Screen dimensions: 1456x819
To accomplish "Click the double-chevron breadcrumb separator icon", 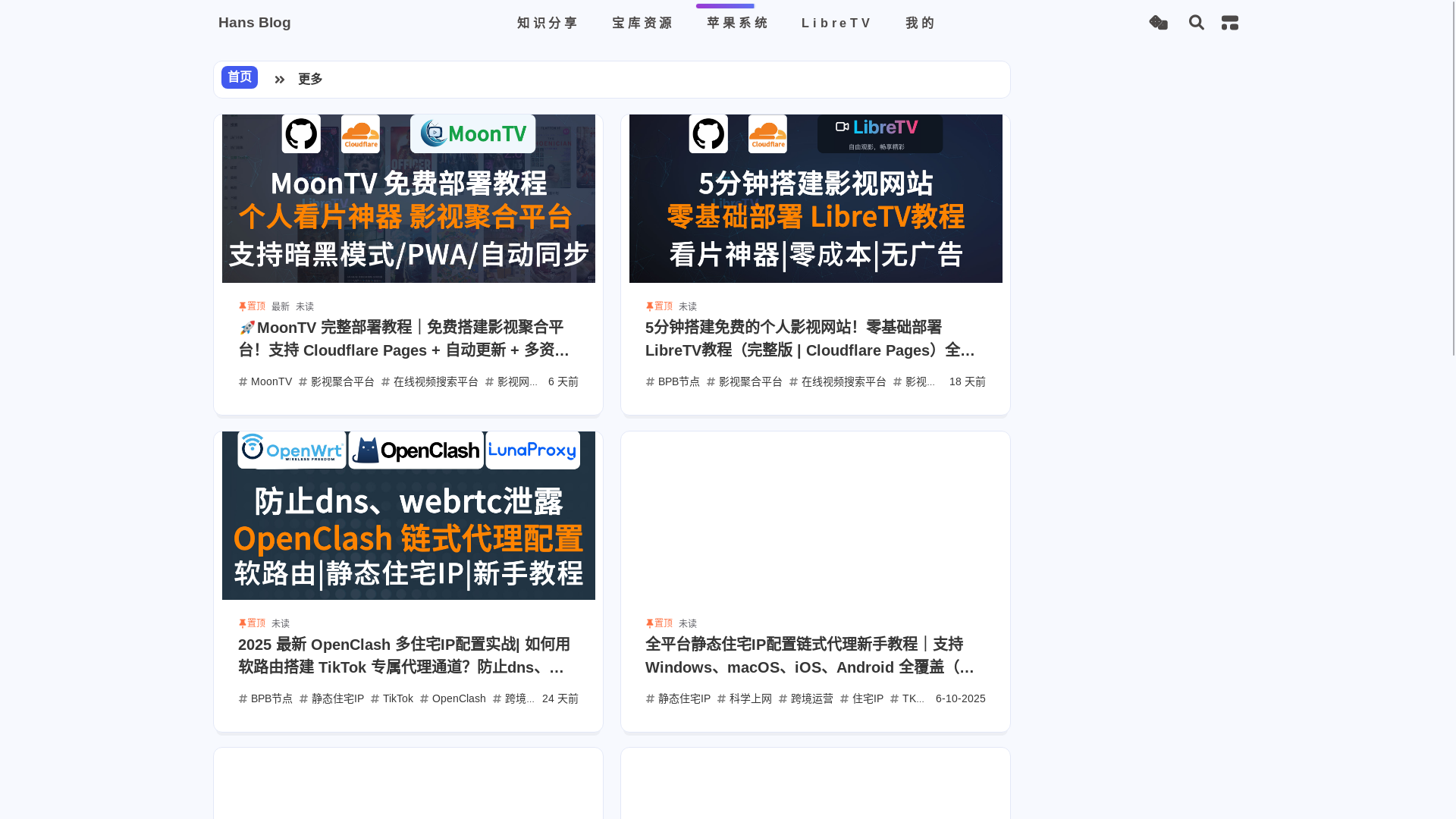I will click(279, 80).
